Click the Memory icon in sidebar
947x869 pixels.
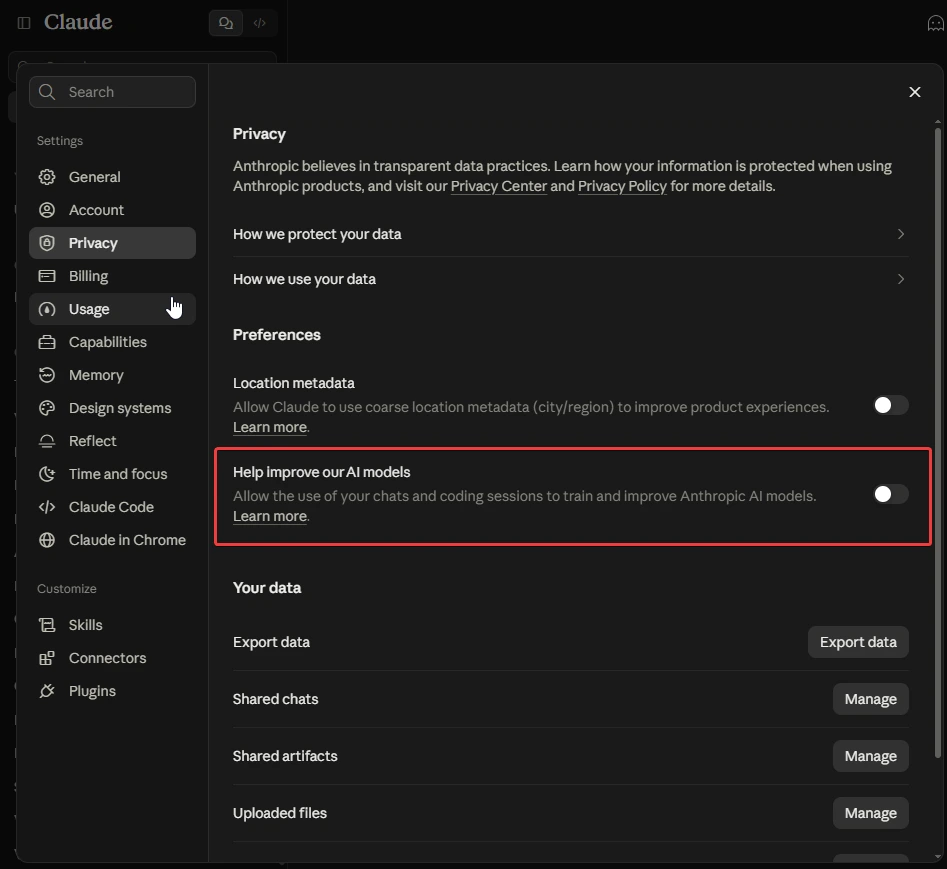[x=47, y=375]
